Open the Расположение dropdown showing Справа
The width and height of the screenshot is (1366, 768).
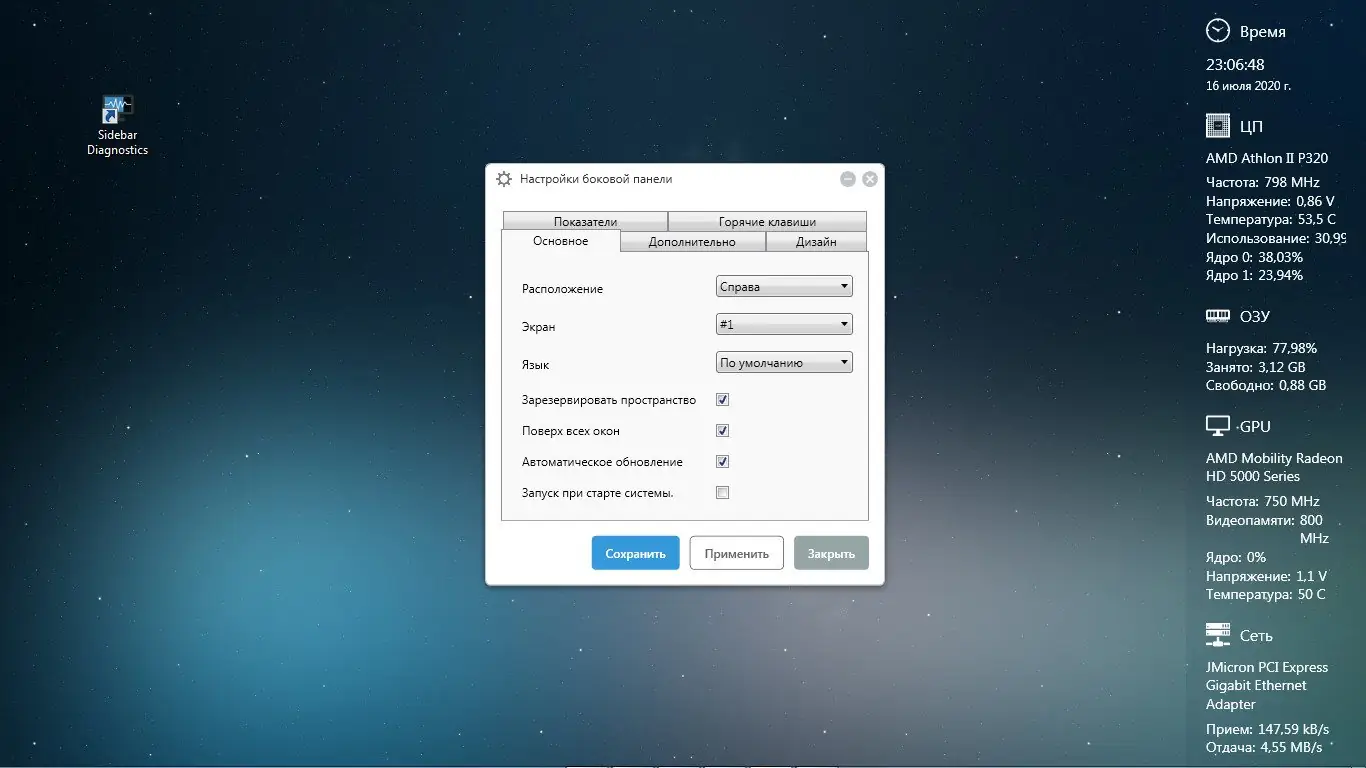pyautogui.click(x=783, y=287)
